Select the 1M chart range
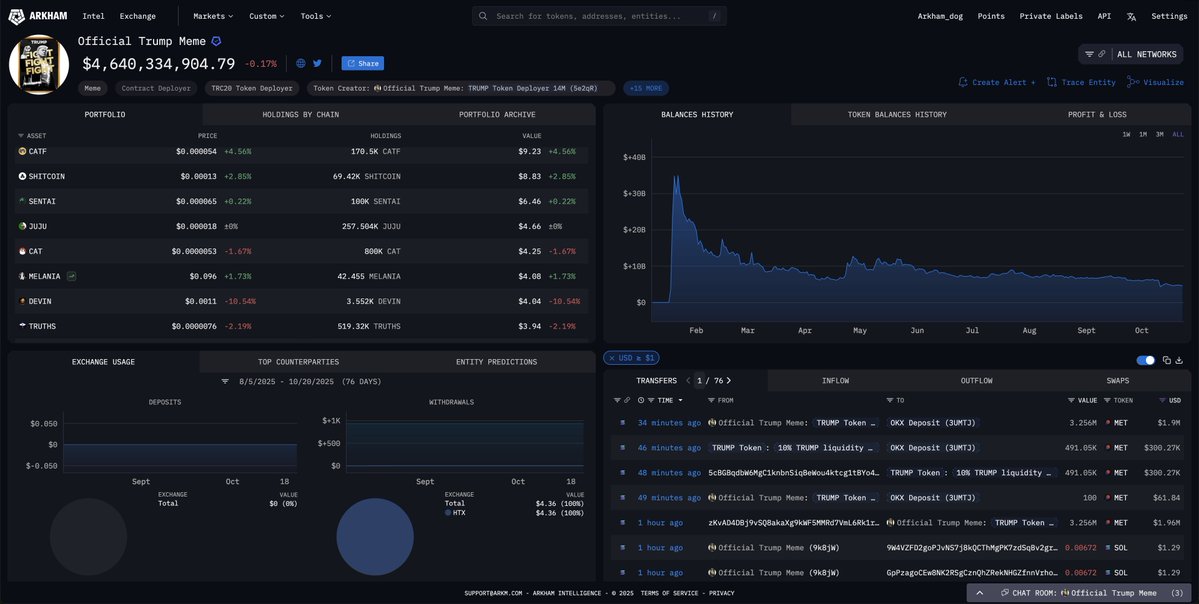This screenshot has width=1199, height=604. [x=1143, y=134]
